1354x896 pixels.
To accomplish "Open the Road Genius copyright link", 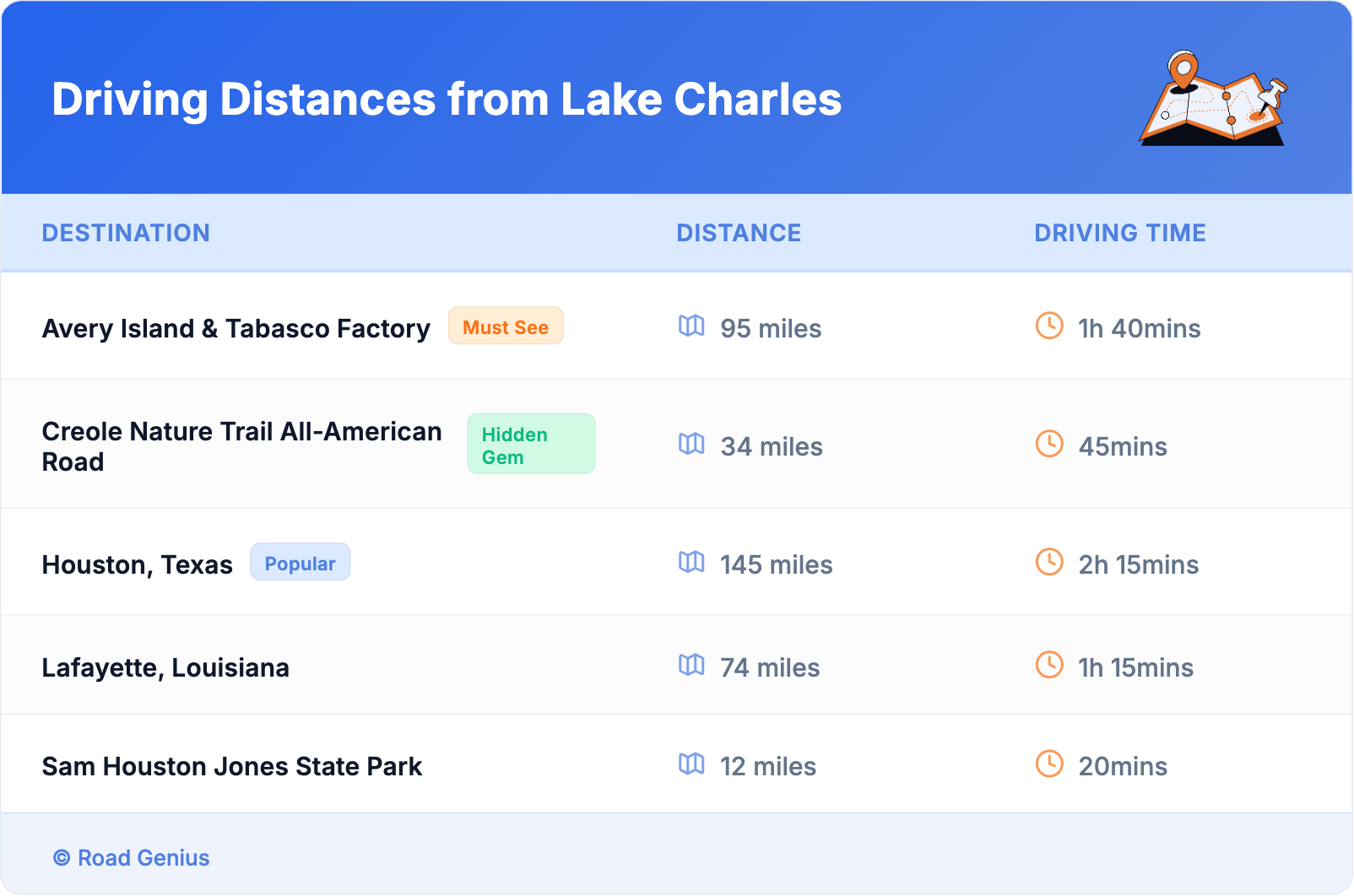I will (132, 858).
